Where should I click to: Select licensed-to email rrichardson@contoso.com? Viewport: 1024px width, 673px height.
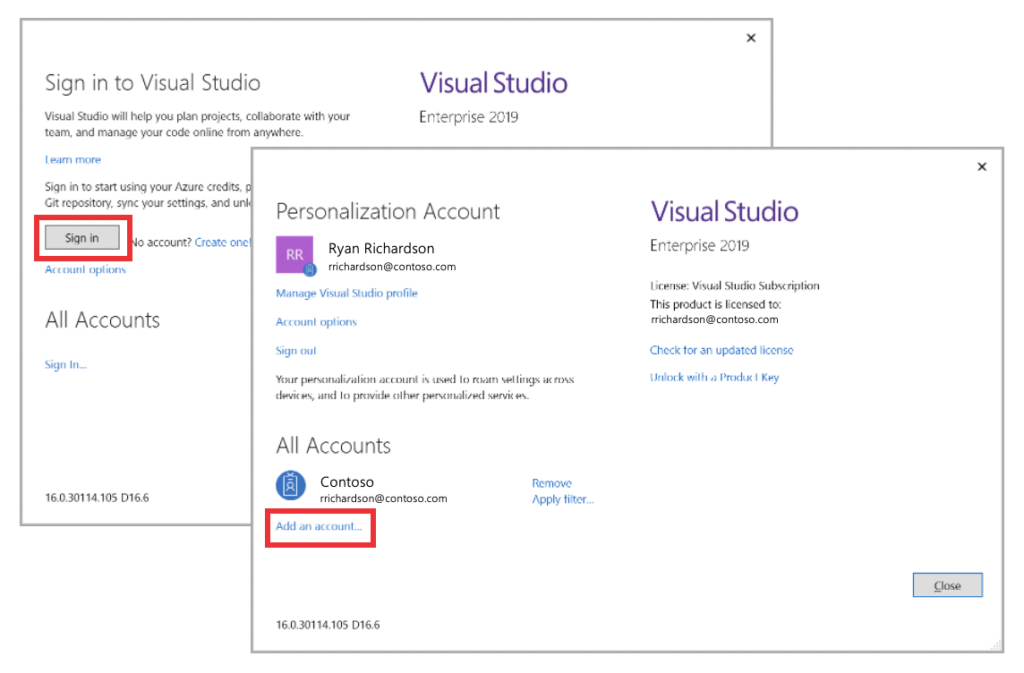(714, 319)
